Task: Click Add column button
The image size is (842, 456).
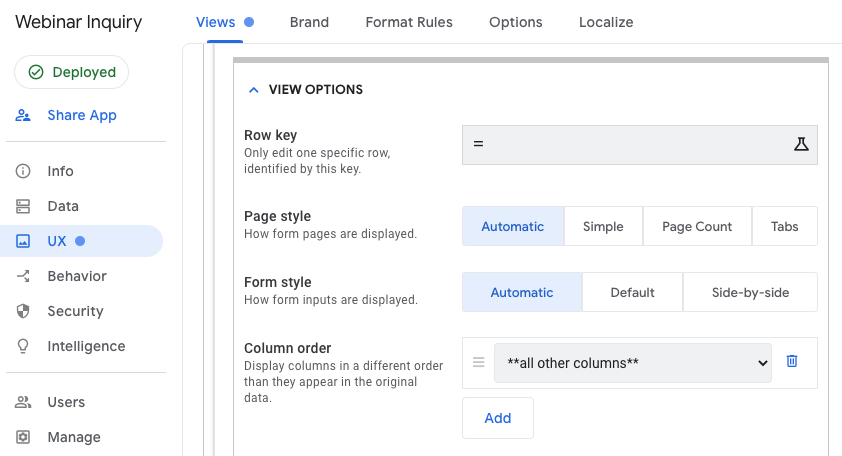Action: click(498, 418)
